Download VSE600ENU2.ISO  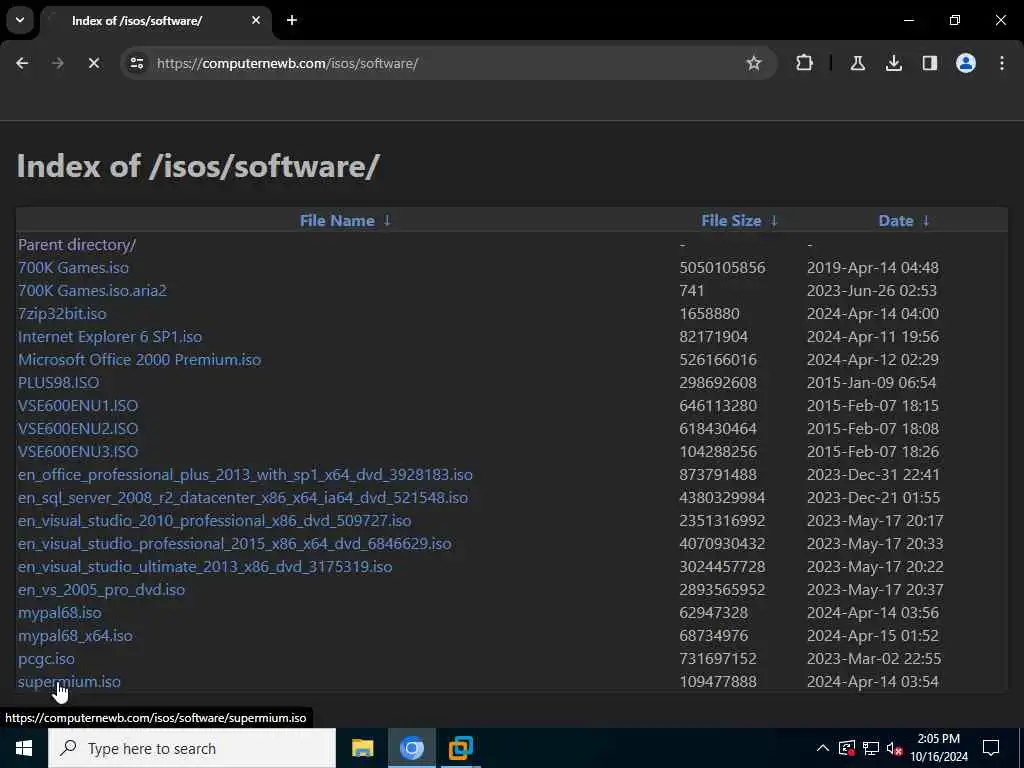point(78,428)
